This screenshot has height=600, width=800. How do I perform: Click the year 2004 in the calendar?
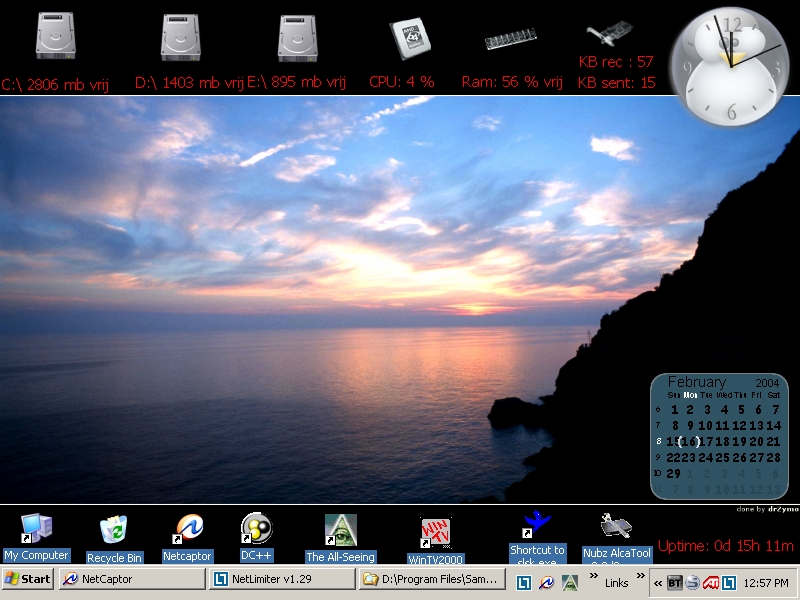click(x=767, y=383)
